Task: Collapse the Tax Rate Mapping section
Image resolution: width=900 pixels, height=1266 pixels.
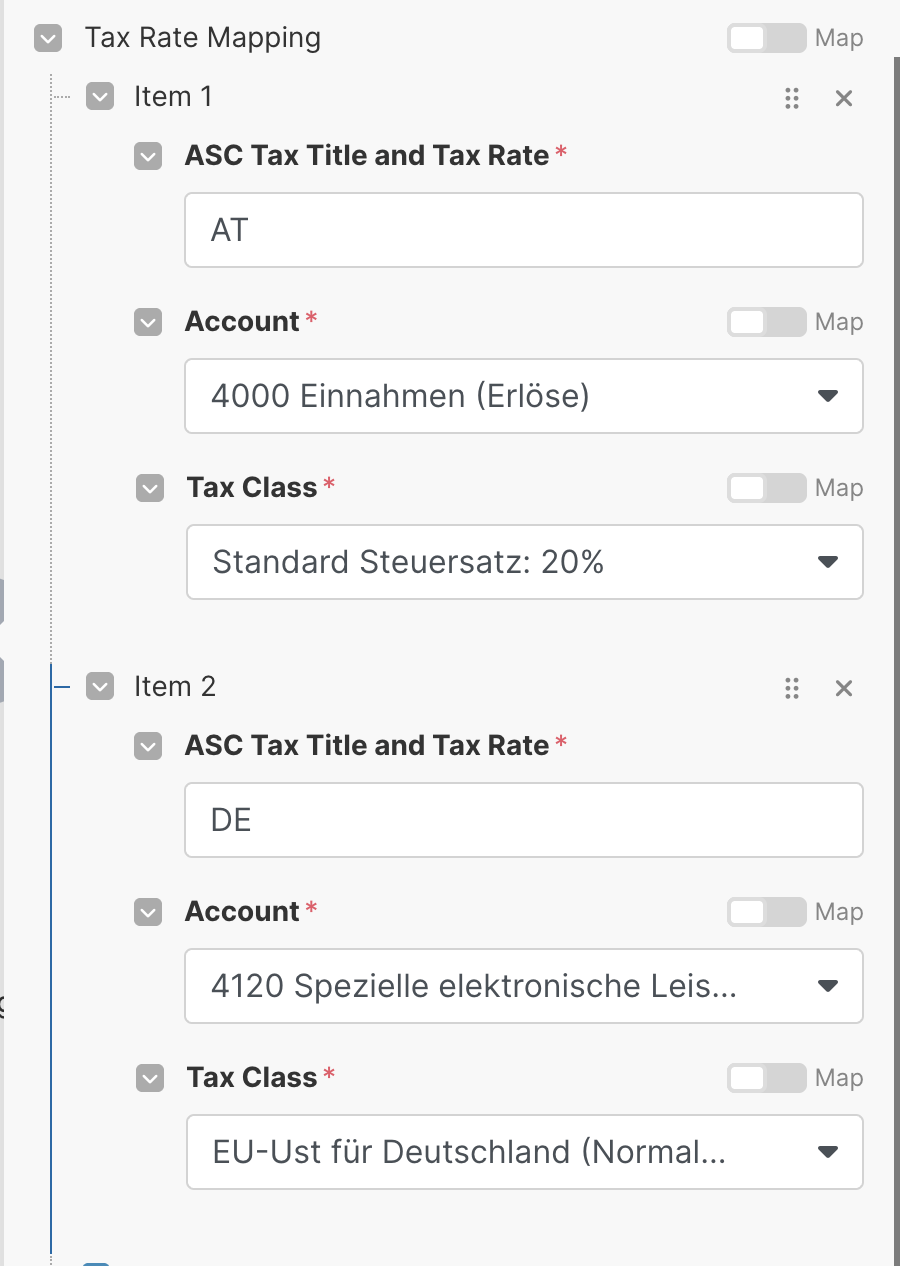Action: [x=48, y=39]
